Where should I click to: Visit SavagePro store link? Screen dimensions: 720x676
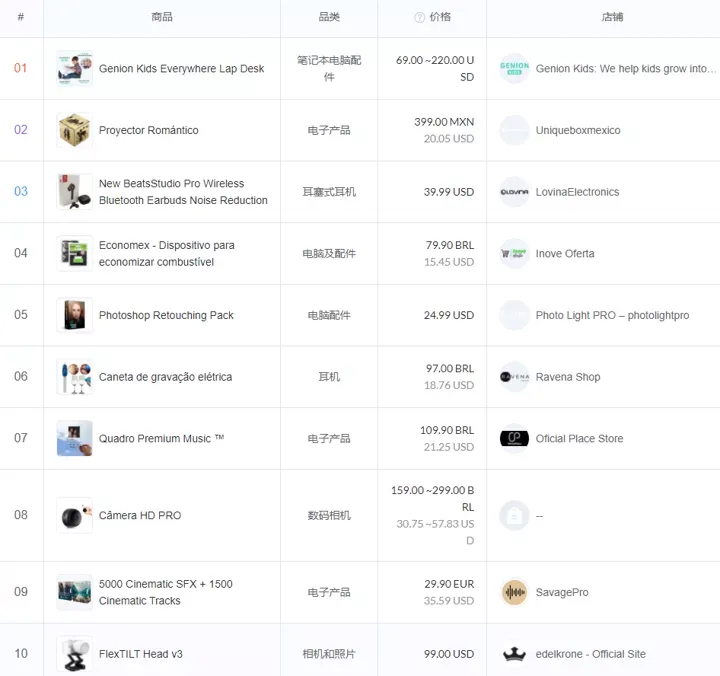tap(562, 592)
